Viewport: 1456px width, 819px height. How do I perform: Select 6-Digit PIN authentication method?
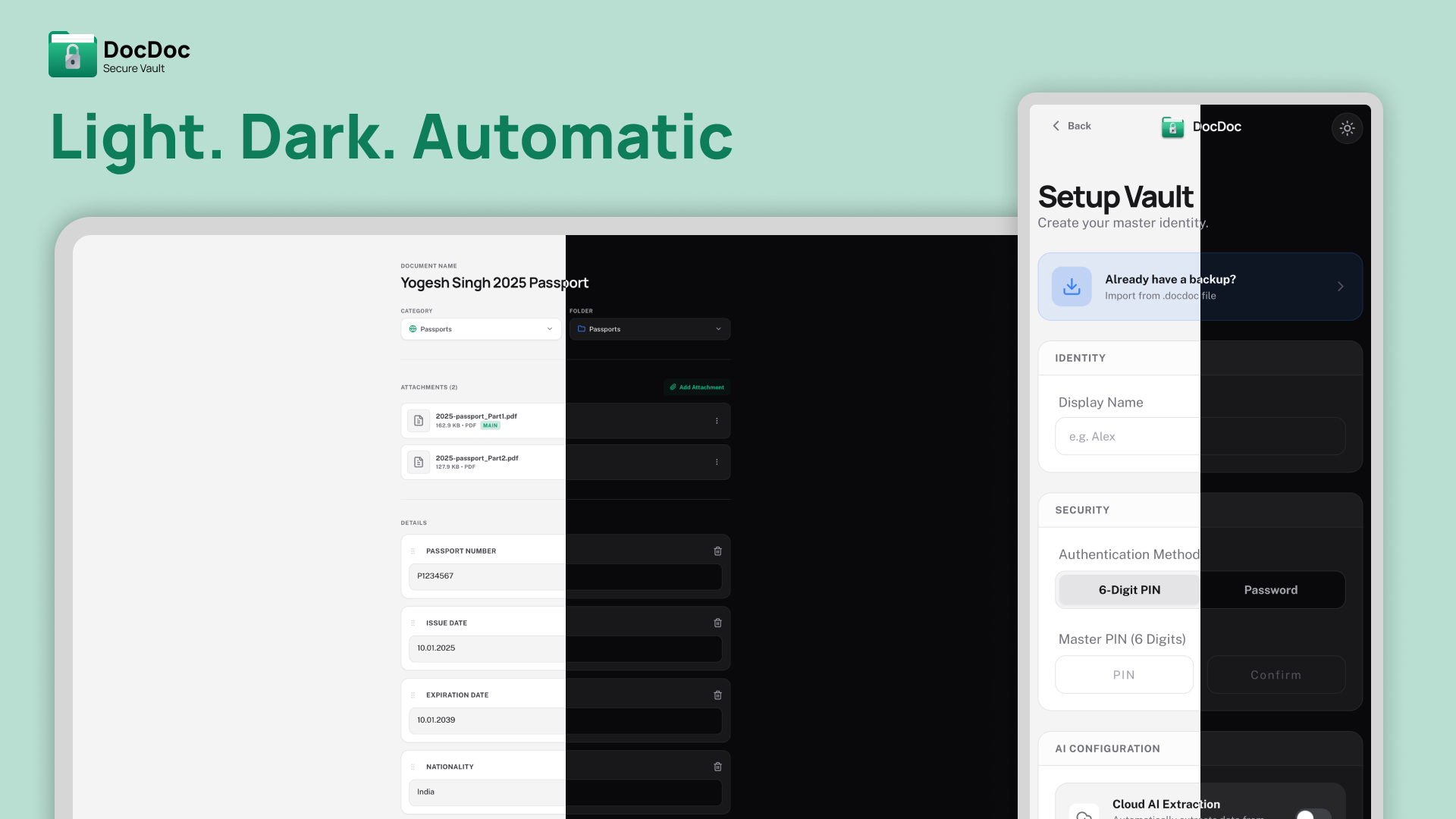click(1129, 590)
